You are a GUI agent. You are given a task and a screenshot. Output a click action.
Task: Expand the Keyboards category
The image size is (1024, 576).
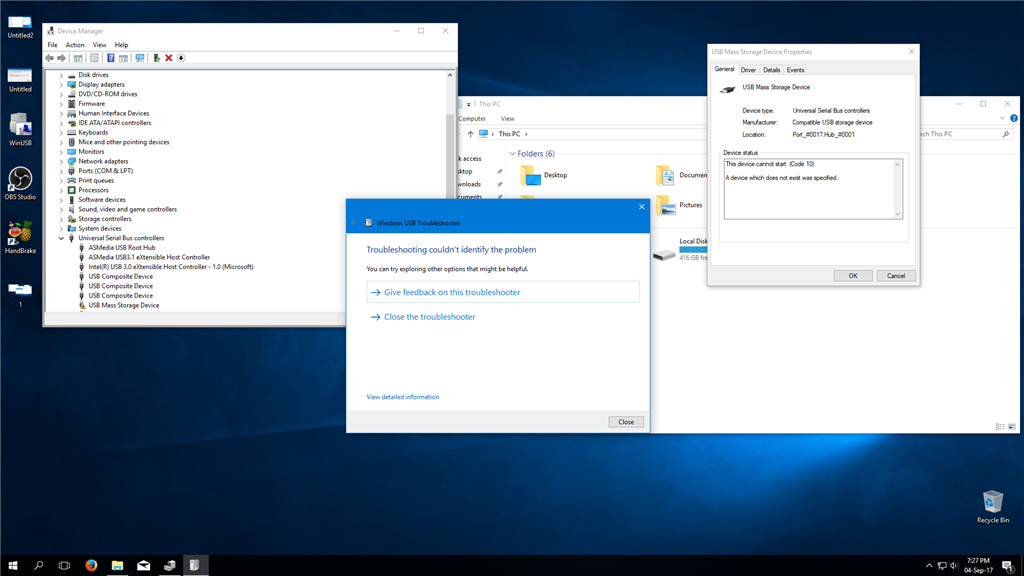[61, 133]
